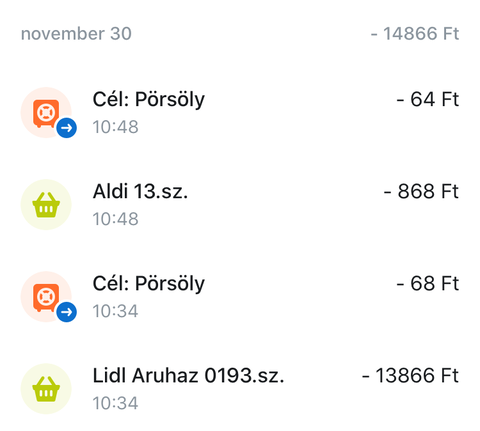Viewport: 480px width, 431px height.
Task: Tap the green basket icon for Aldi
Action: (x=46, y=205)
